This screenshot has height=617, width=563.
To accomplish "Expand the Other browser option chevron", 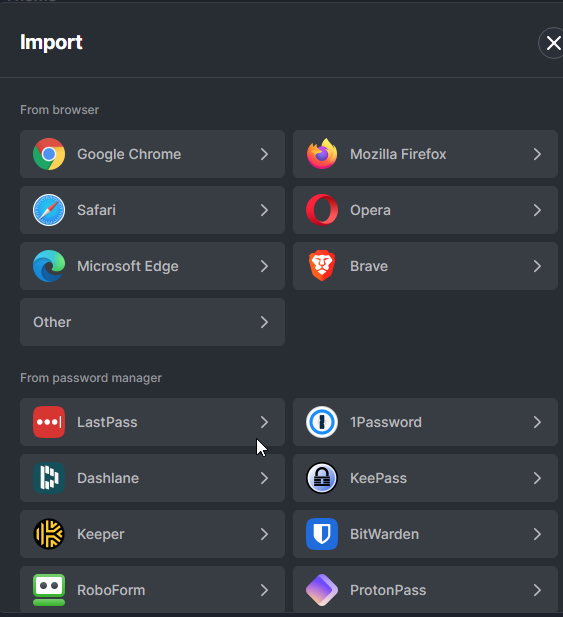I will (264, 322).
